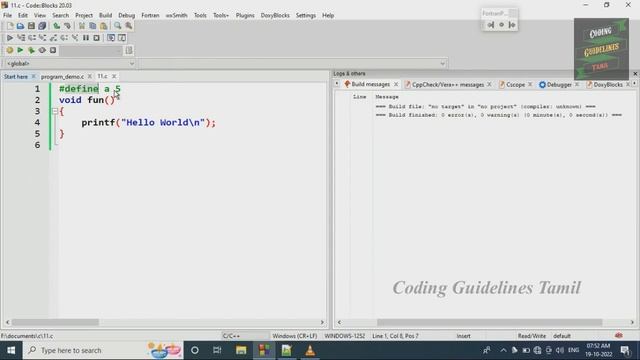Click Fortran toolbar middle home icon
This screenshot has height=360, width=640.
coord(501,25)
